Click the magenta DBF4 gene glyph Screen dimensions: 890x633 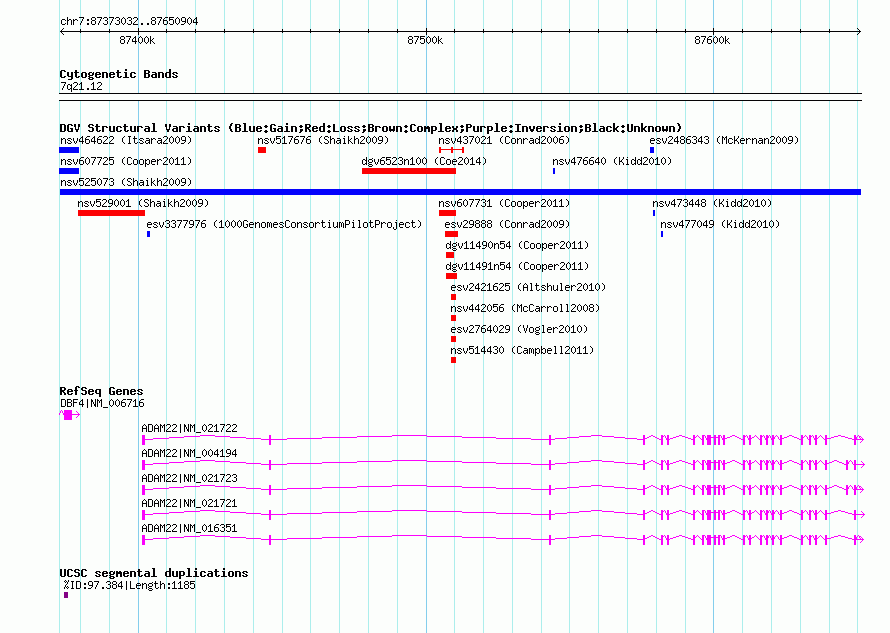pyautogui.click(x=69, y=415)
